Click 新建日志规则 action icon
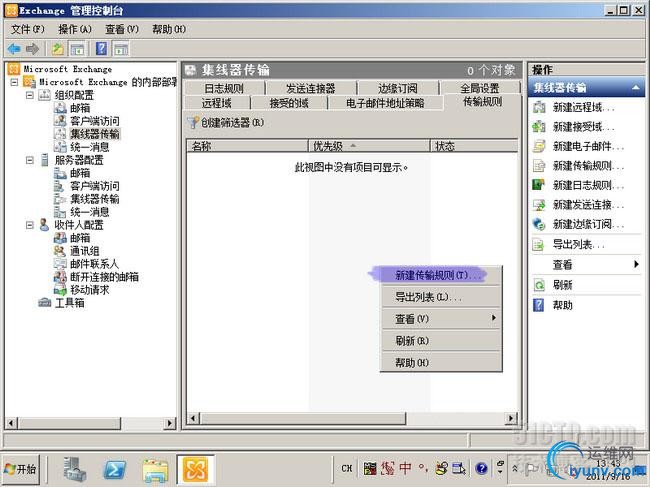Image resolution: width=650 pixels, height=487 pixels. [538, 185]
